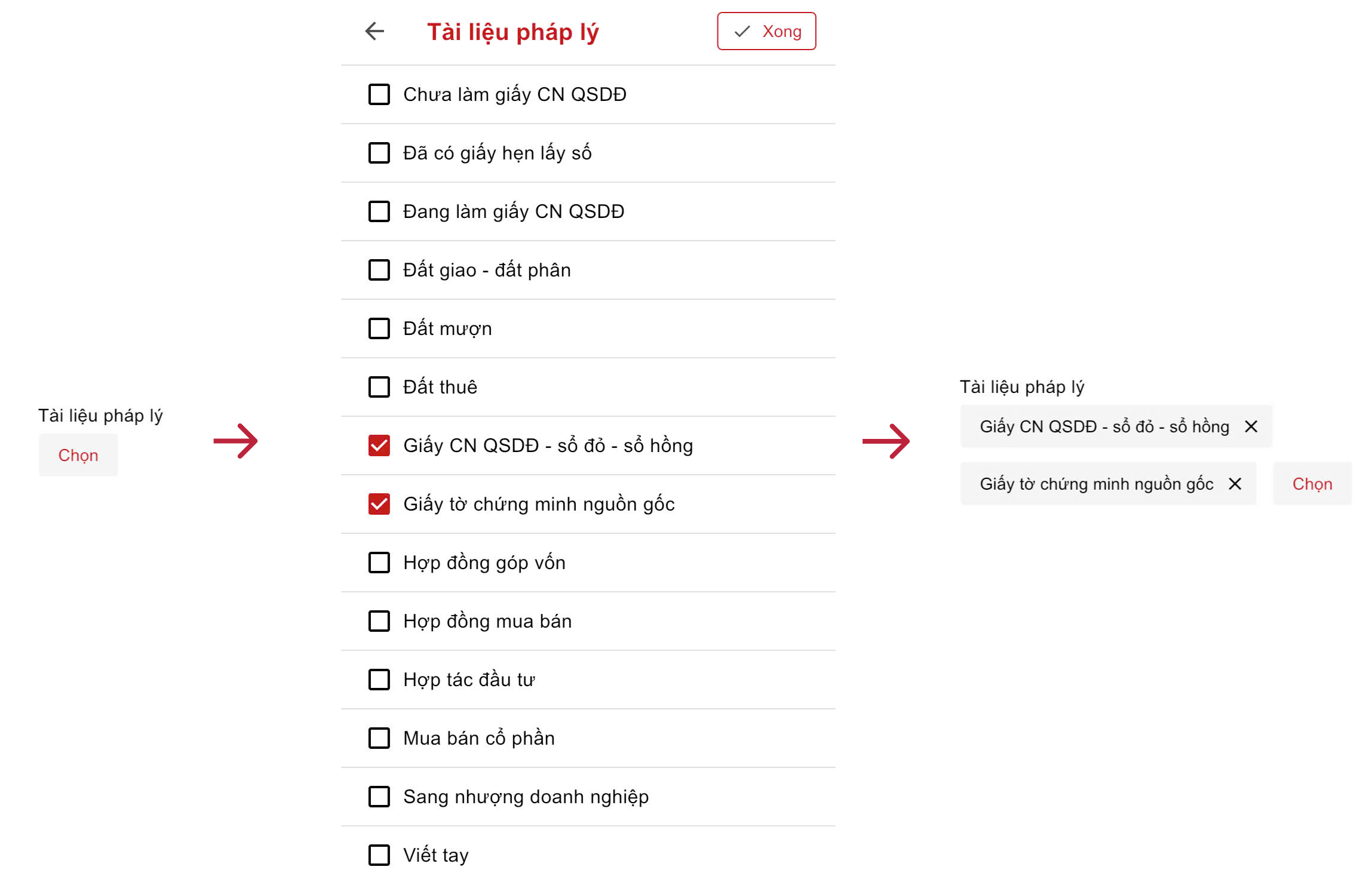Tick the Đất thuê checkbox

(379, 387)
